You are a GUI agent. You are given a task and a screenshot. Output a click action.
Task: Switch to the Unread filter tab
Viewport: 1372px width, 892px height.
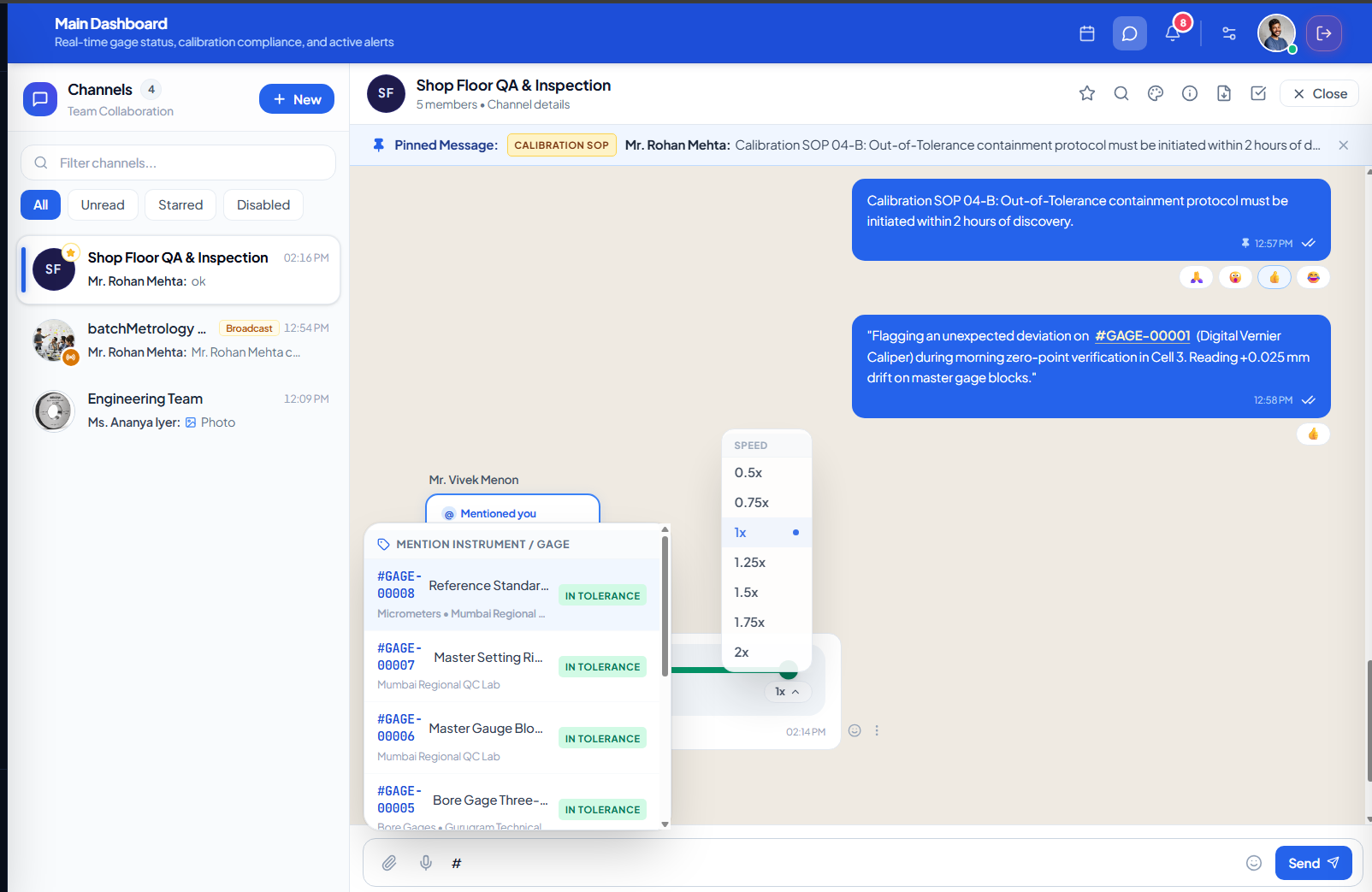[103, 205]
